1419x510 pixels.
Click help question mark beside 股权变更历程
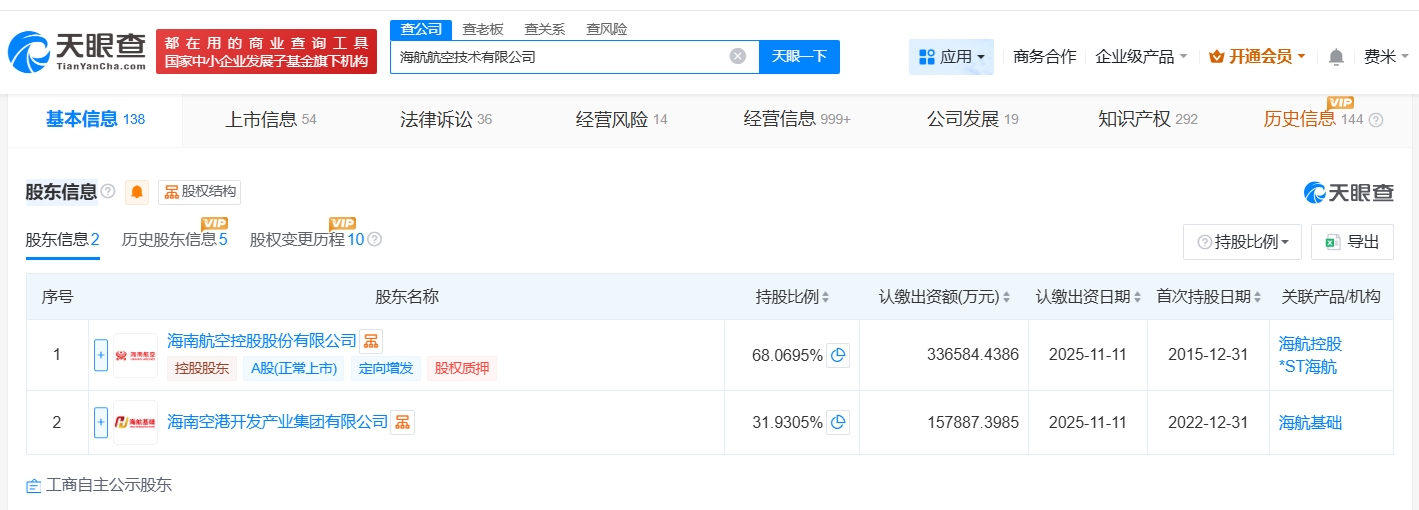point(375,240)
